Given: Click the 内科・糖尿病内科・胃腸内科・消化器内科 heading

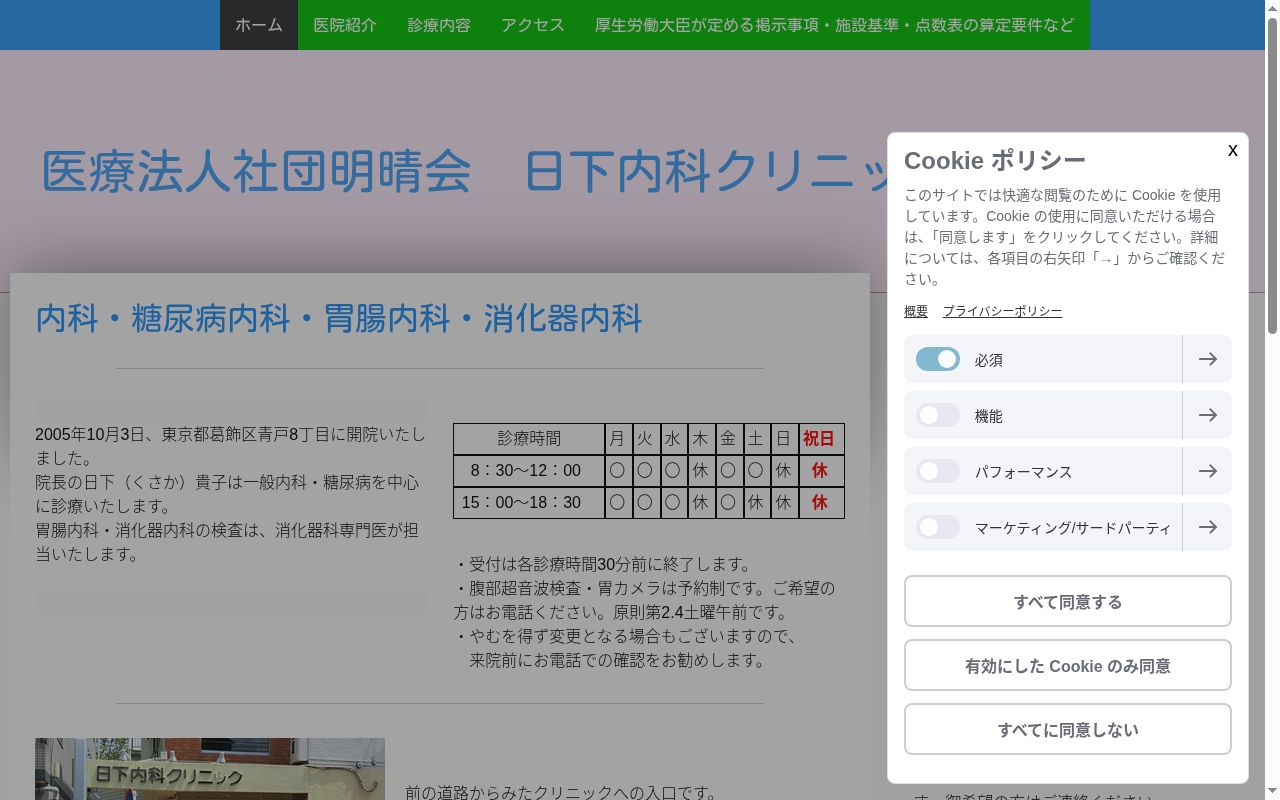Looking at the screenshot, I should coord(339,318).
